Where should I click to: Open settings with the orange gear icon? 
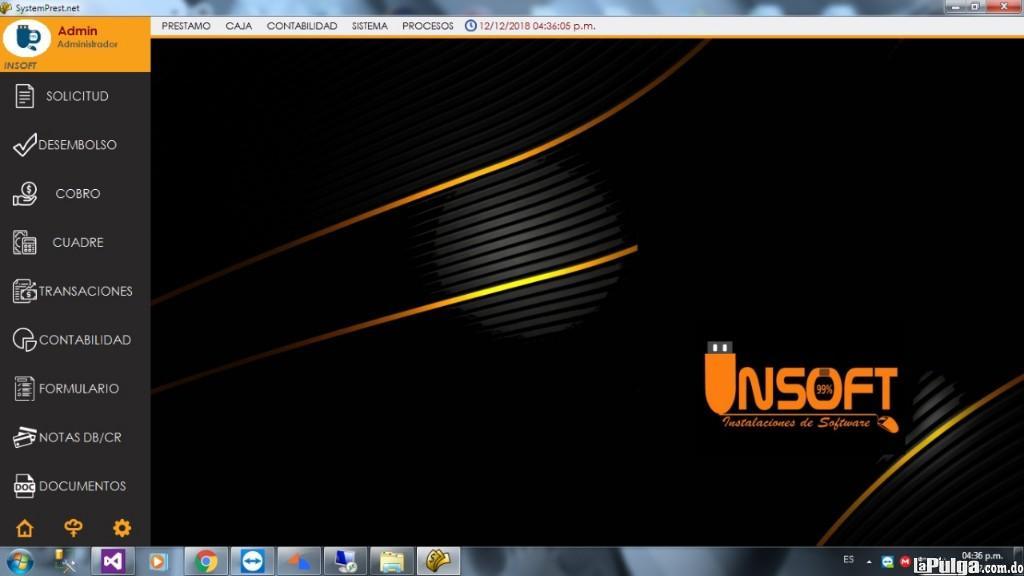[x=122, y=529]
